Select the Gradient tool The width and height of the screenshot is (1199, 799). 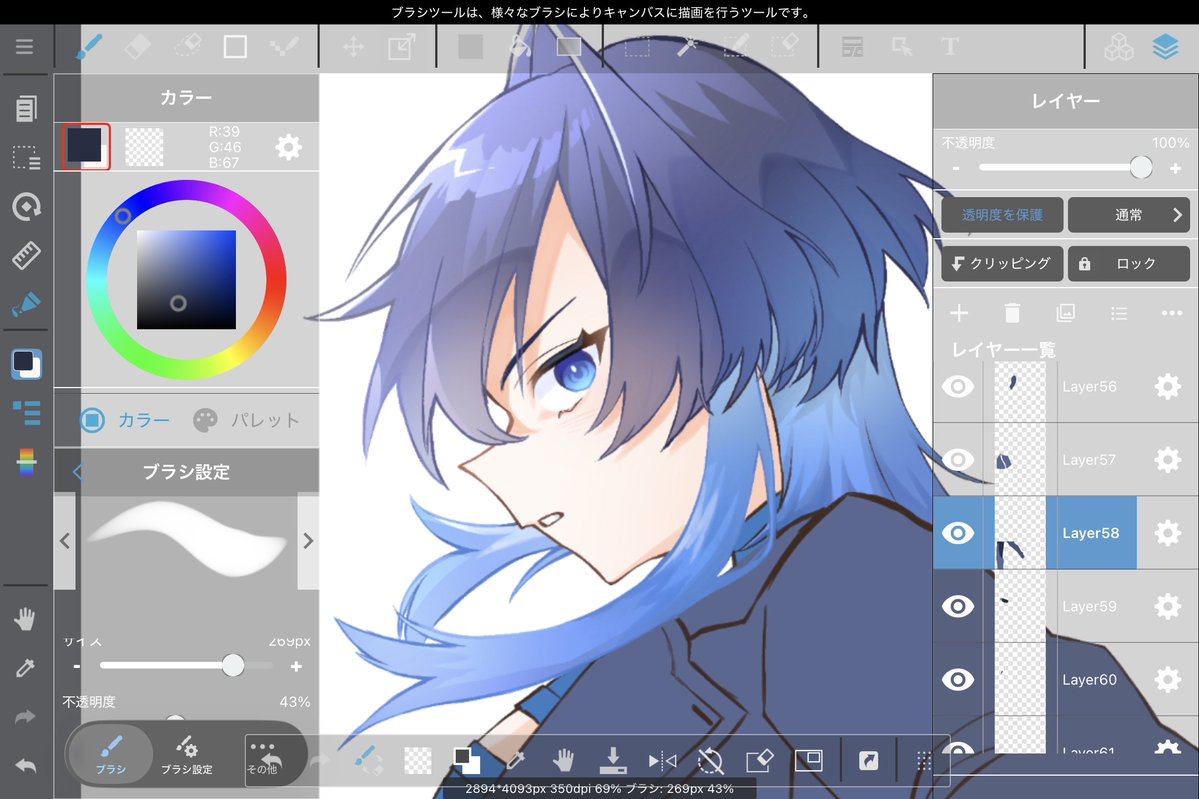coord(569,47)
